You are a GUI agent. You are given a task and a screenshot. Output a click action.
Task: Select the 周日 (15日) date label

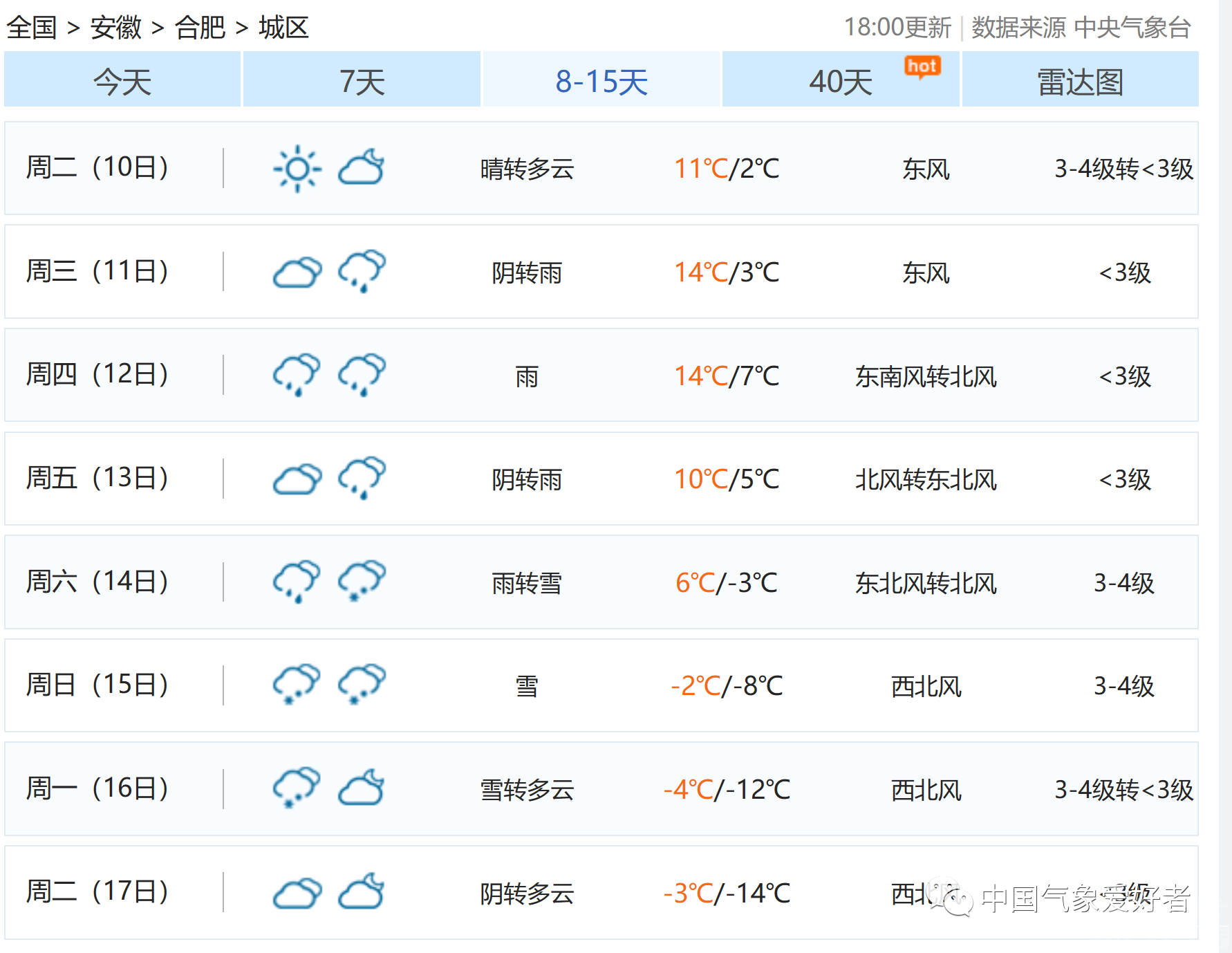point(97,685)
